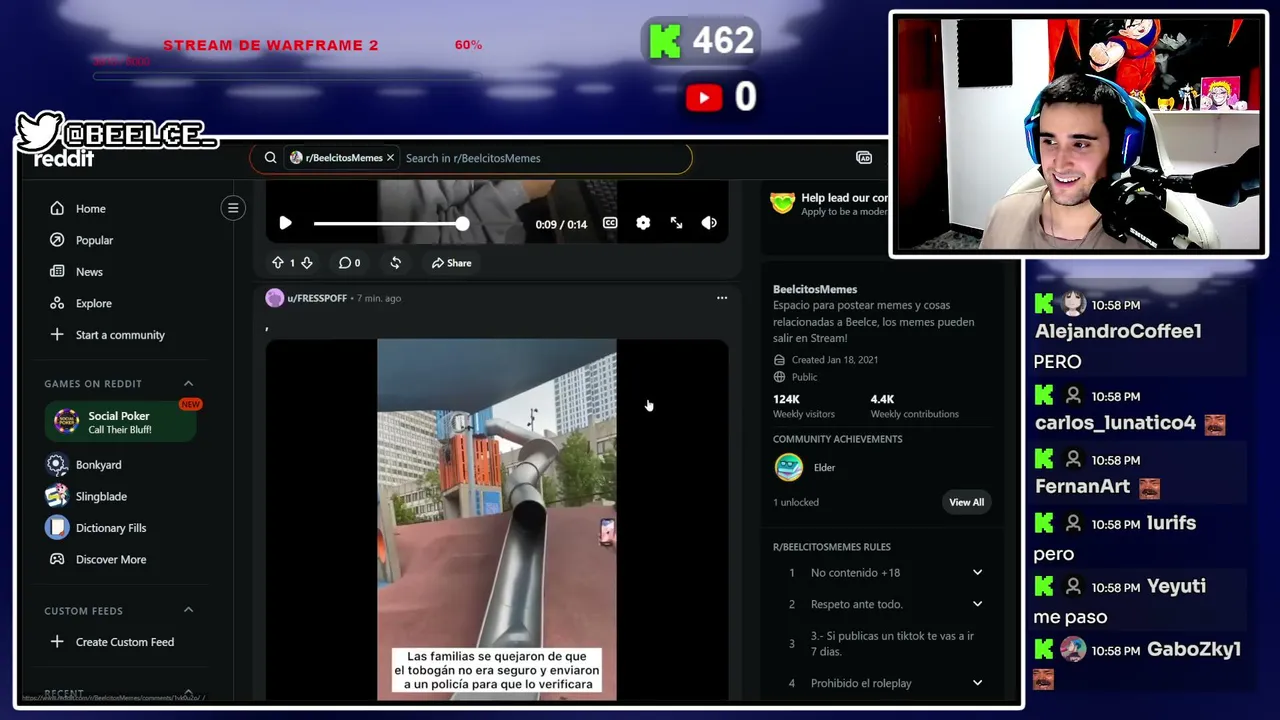Click the News newspaper icon

pyautogui.click(x=57, y=272)
